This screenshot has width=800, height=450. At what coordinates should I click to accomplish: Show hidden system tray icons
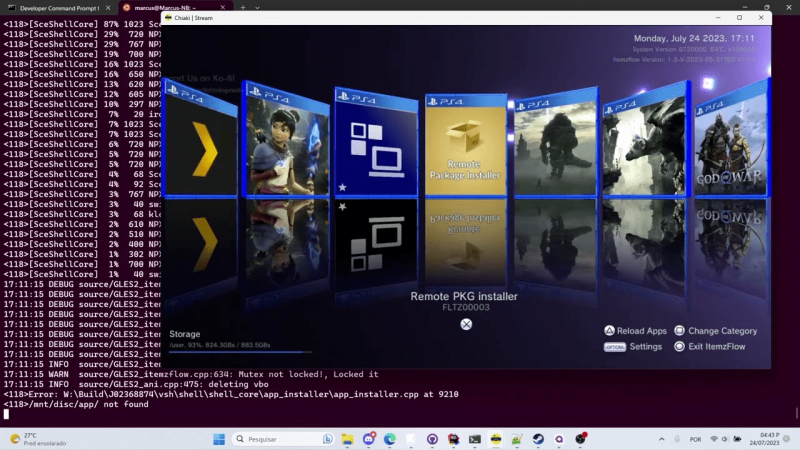[661, 439]
